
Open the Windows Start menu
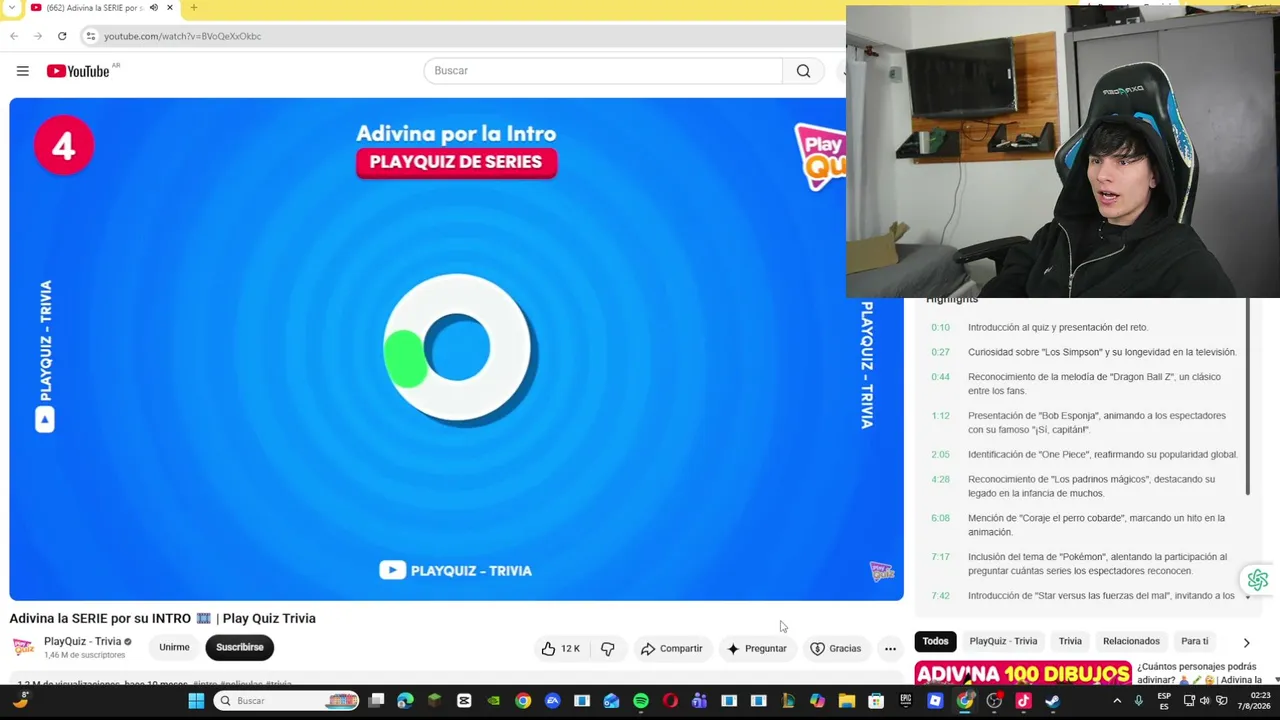(196, 701)
